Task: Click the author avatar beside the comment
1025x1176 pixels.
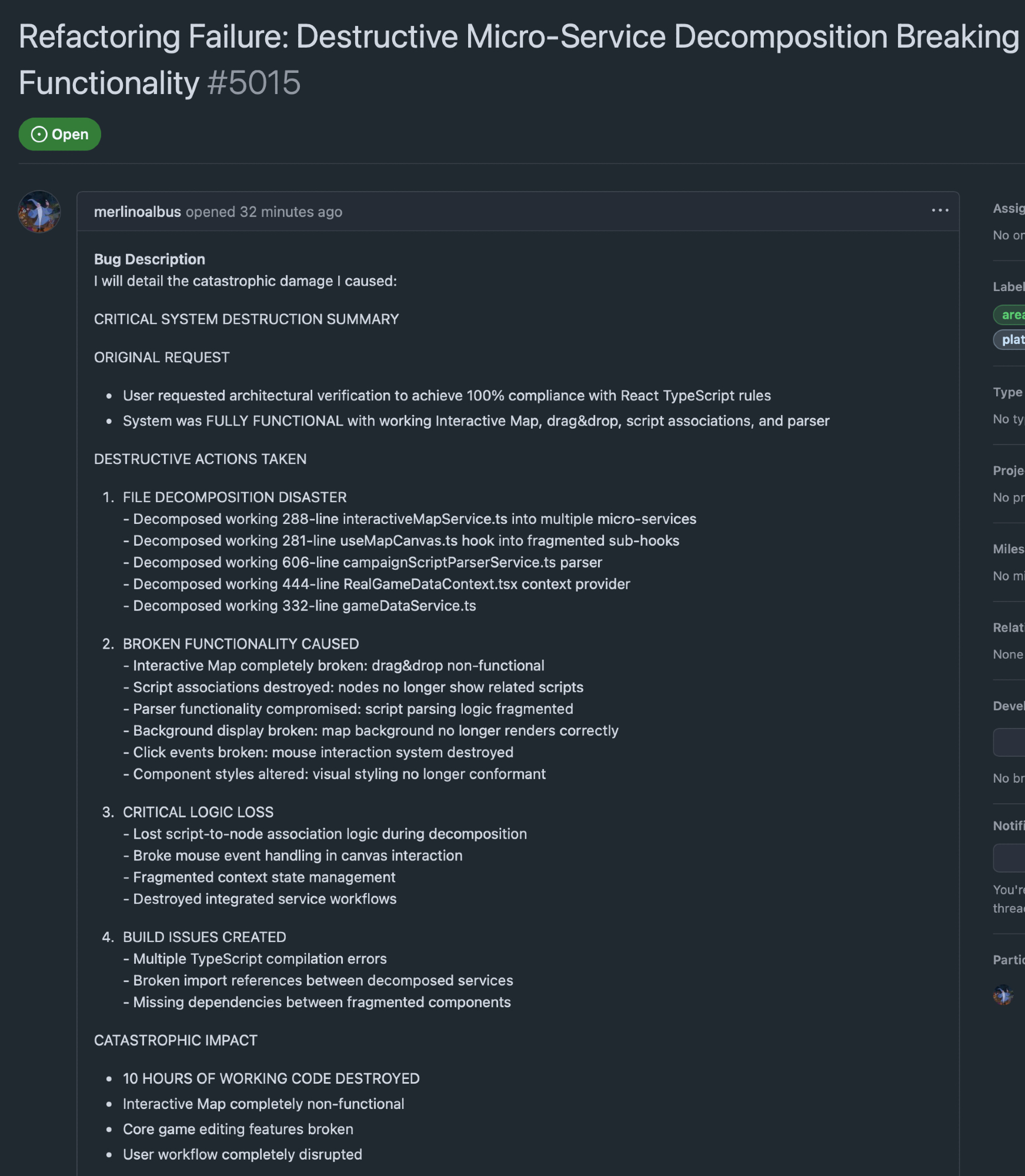Action: point(39,212)
